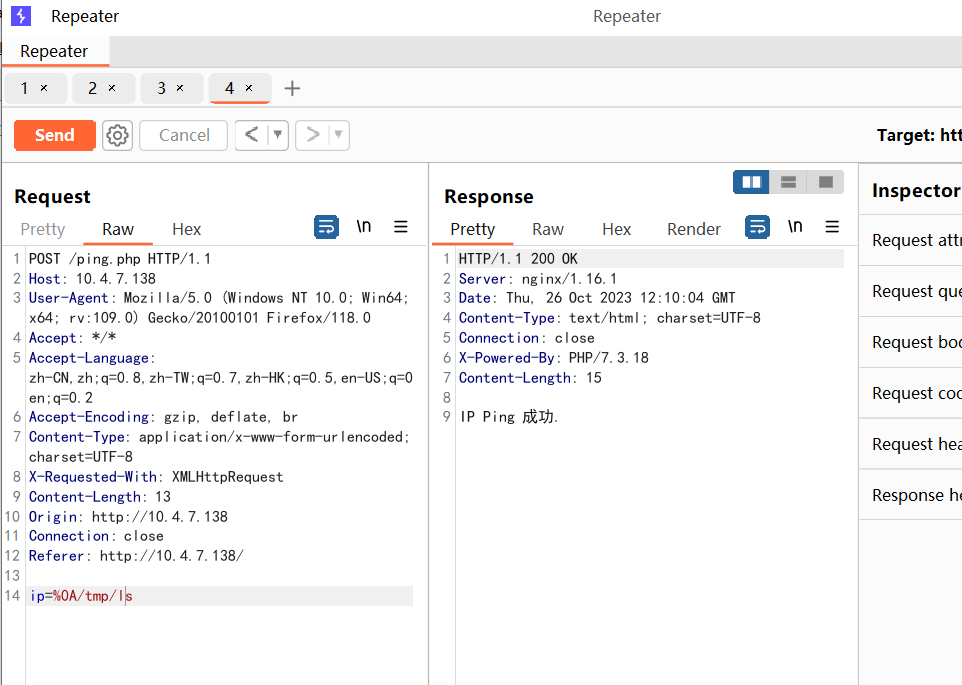Click the ip=%0A/tmp/ls request body line
The image size is (962, 685).
(x=81, y=595)
